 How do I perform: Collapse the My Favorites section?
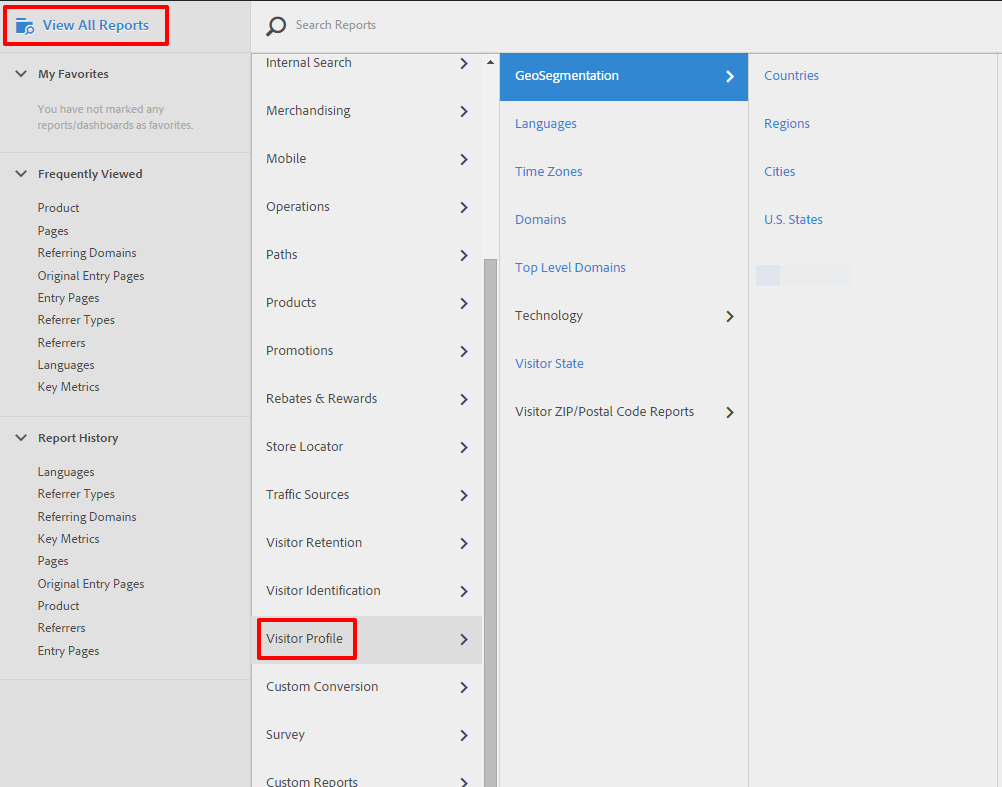point(21,73)
